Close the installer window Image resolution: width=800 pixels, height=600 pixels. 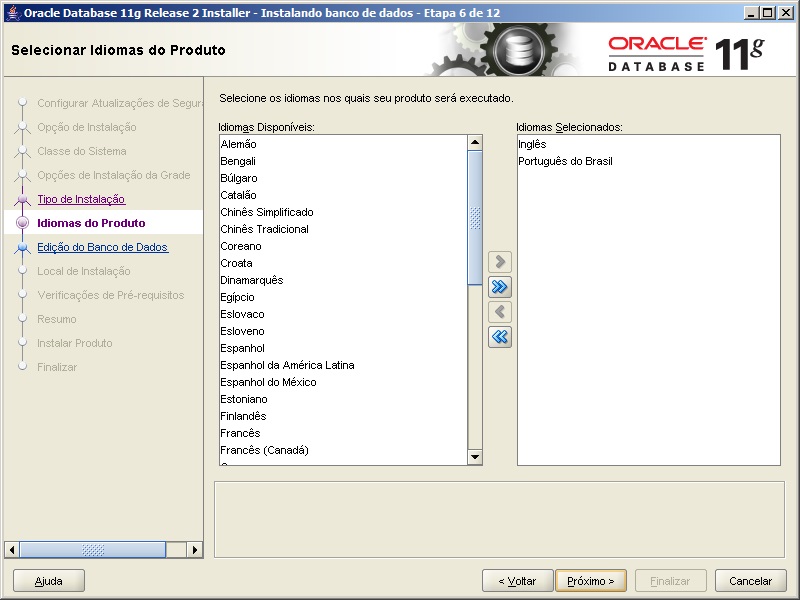(x=786, y=13)
